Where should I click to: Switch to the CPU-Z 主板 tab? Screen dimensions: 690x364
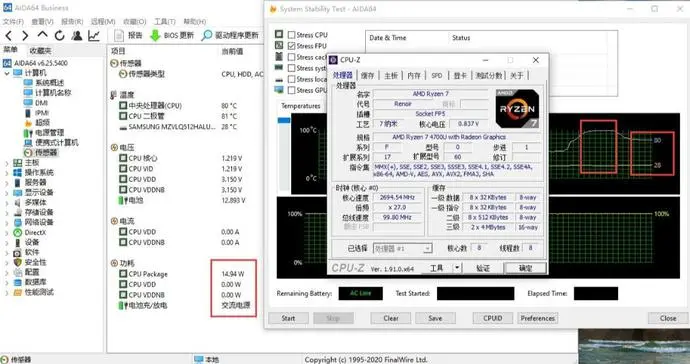coord(391,76)
